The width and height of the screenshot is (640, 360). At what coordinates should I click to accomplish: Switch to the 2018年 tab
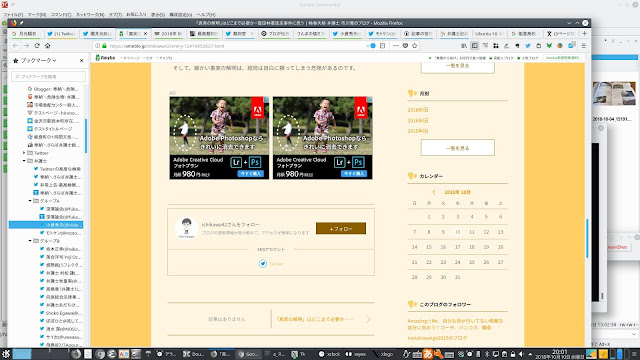coord(168,33)
